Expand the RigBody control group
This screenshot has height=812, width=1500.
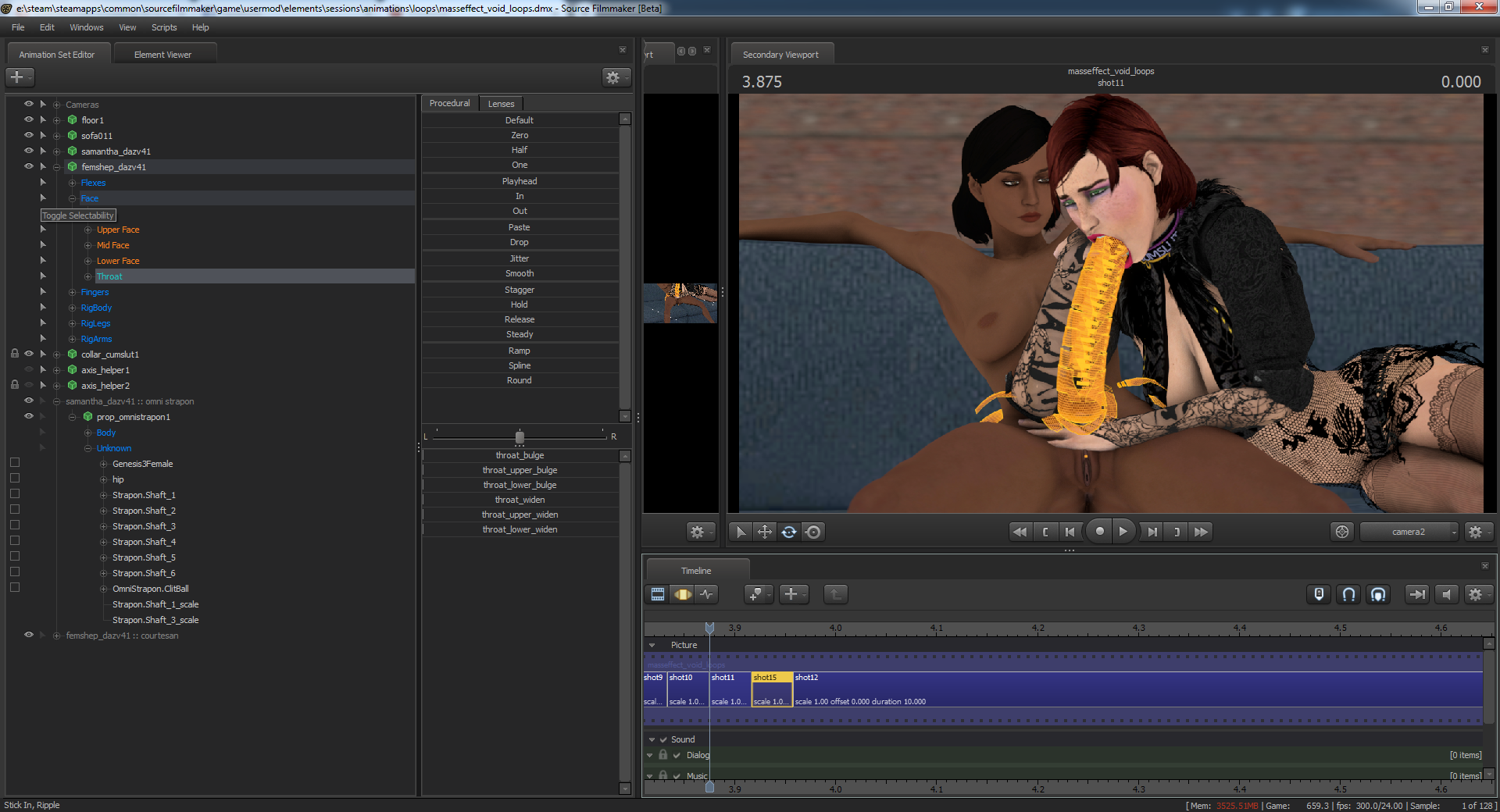(73, 308)
